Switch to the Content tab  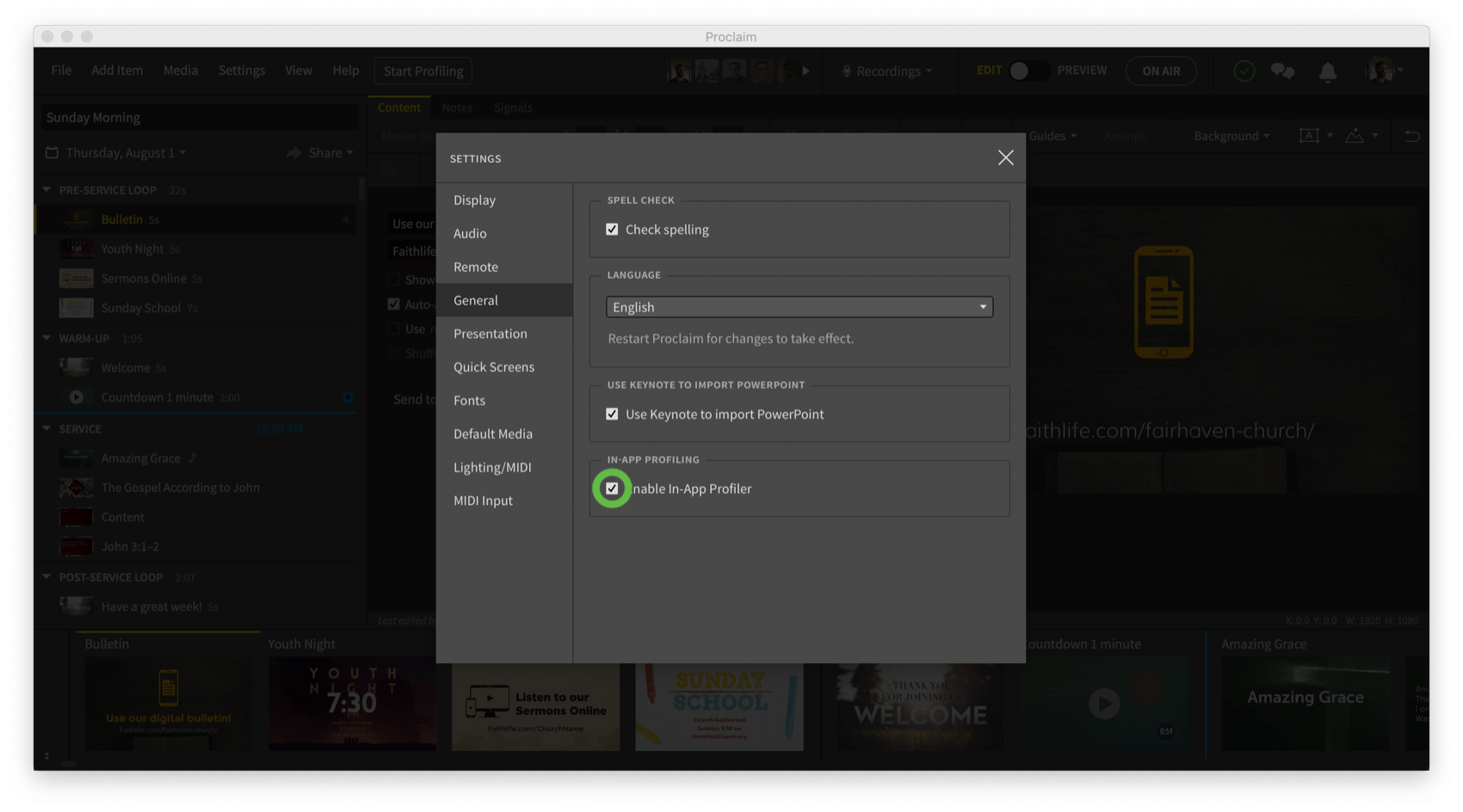(x=399, y=108)
